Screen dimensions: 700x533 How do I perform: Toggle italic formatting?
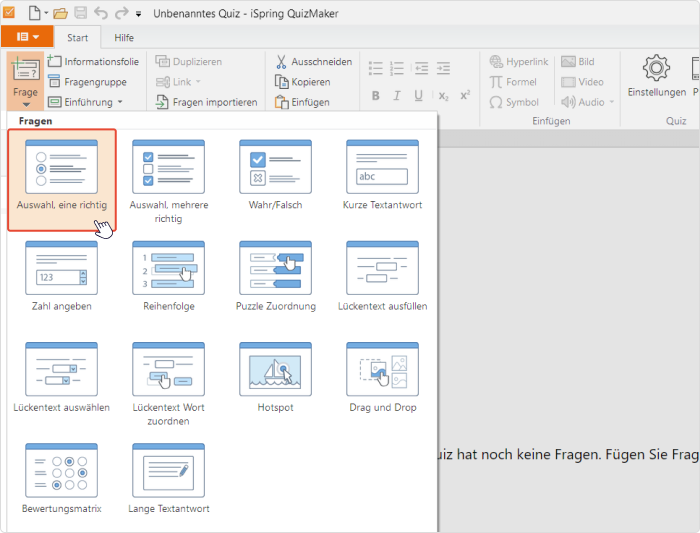point(397,95)
